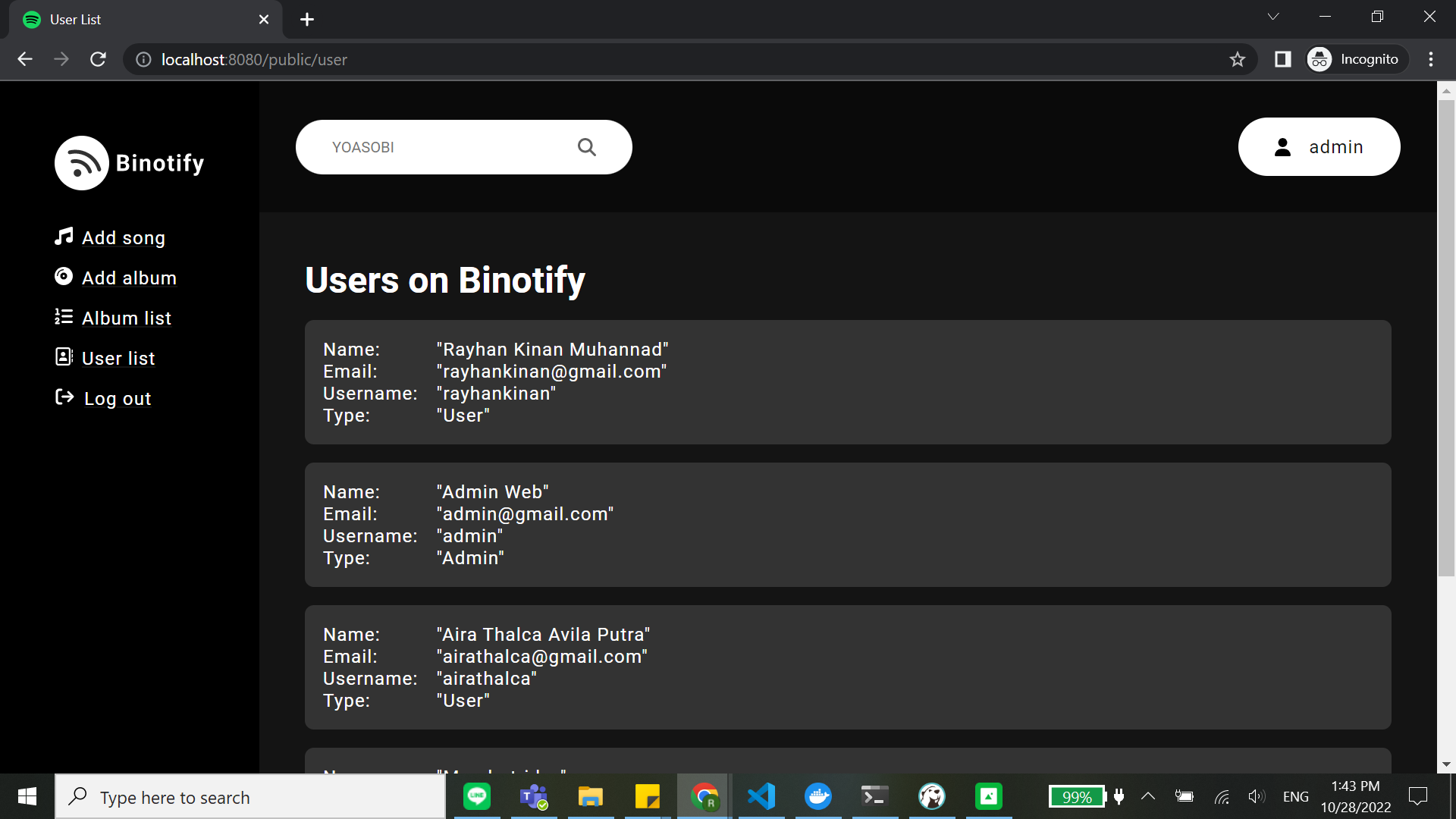This screenshot has height=819, width=1456.
Task: Click the Windows search taskbar icon
Action: click(x=79, y=797)
